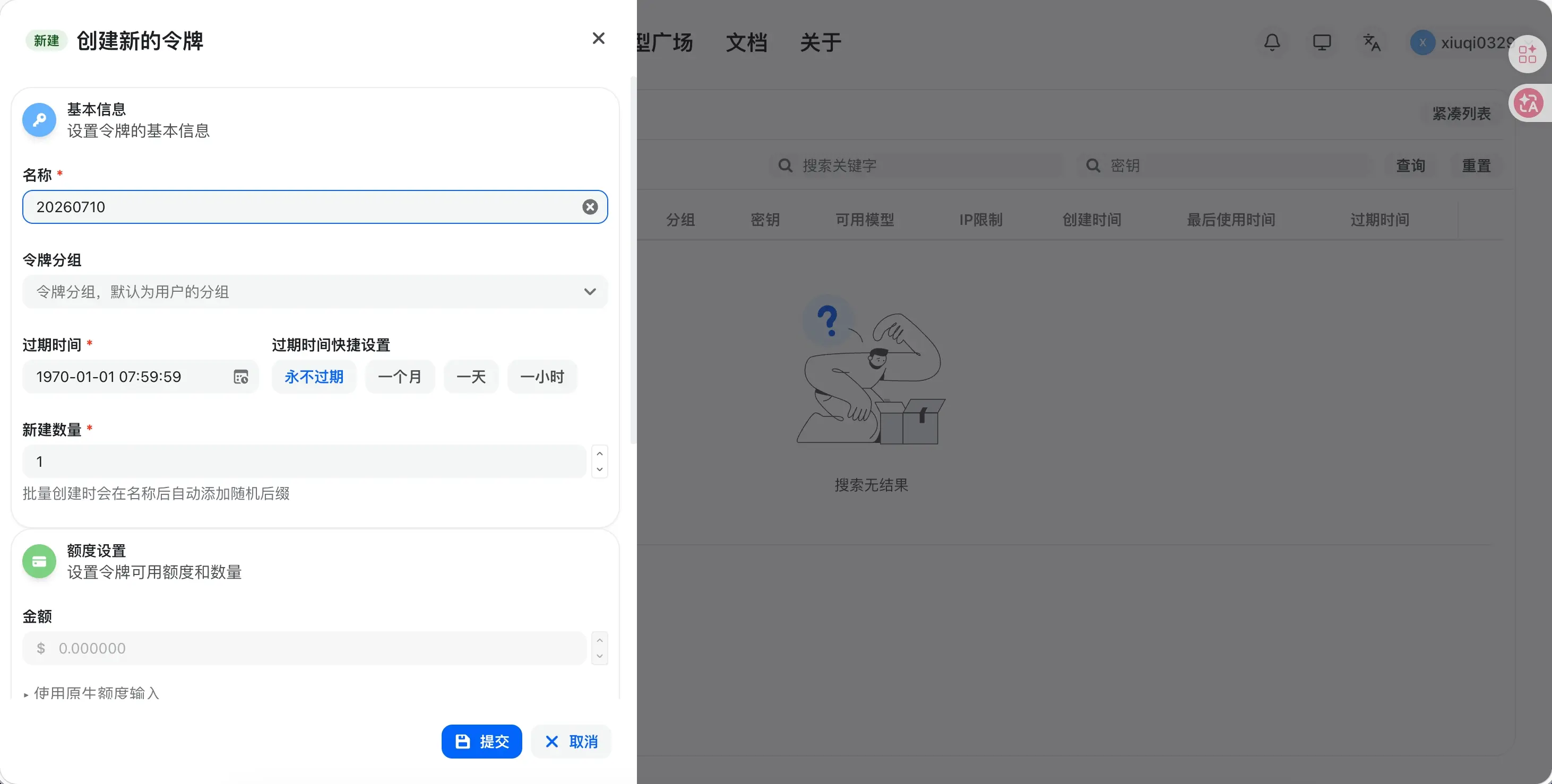
Task: Set expiration to one hour
Action: pos(542,377)
